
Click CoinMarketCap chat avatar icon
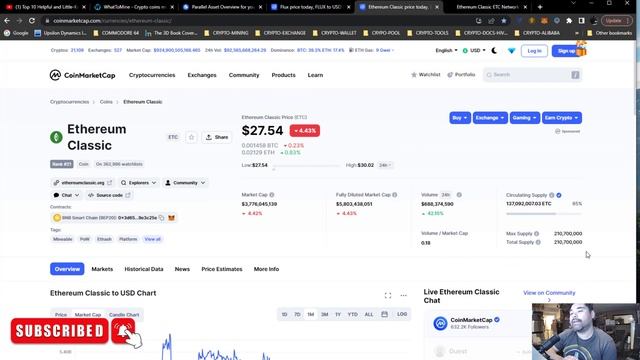(440, 323)
